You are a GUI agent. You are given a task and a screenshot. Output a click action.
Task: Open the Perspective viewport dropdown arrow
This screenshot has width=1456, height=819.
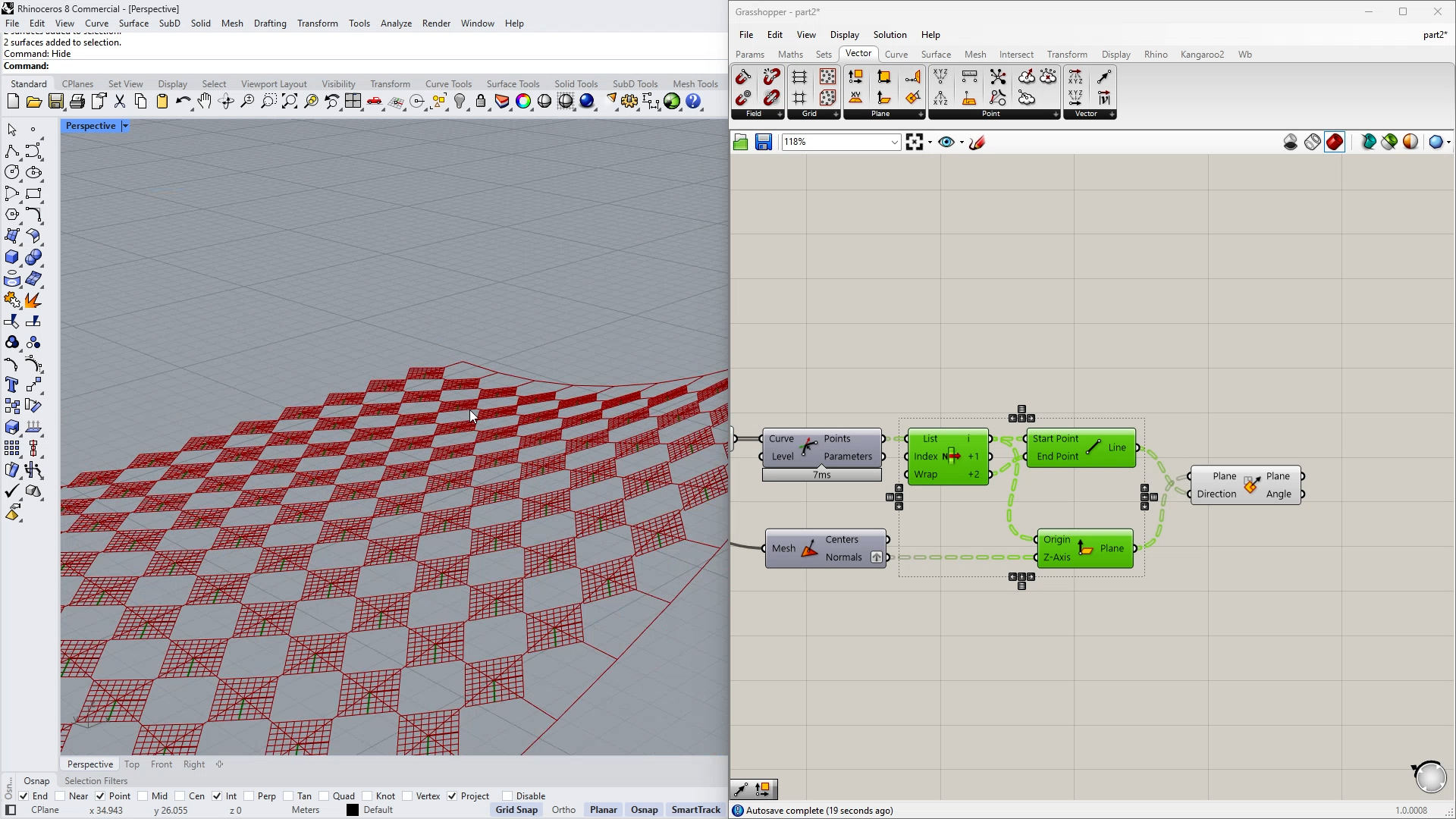(125, 126)
